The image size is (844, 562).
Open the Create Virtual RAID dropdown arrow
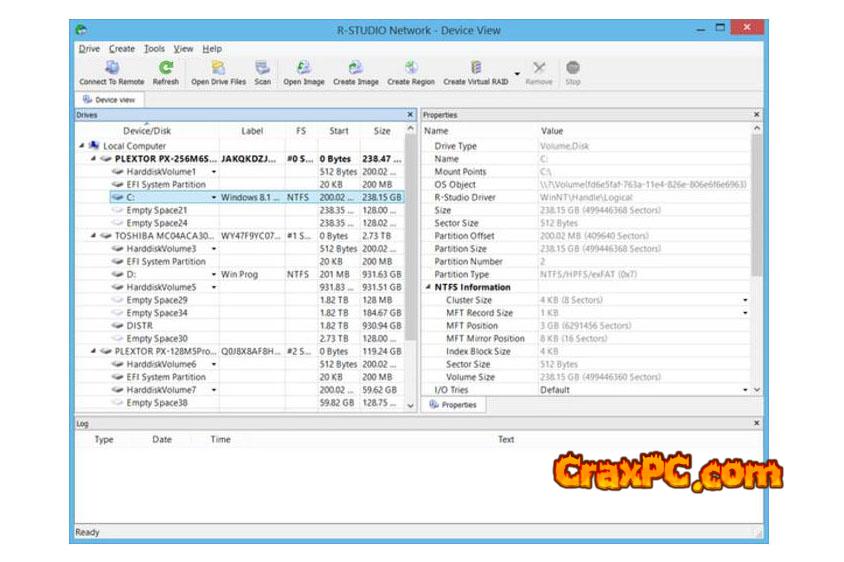point(517,74)
